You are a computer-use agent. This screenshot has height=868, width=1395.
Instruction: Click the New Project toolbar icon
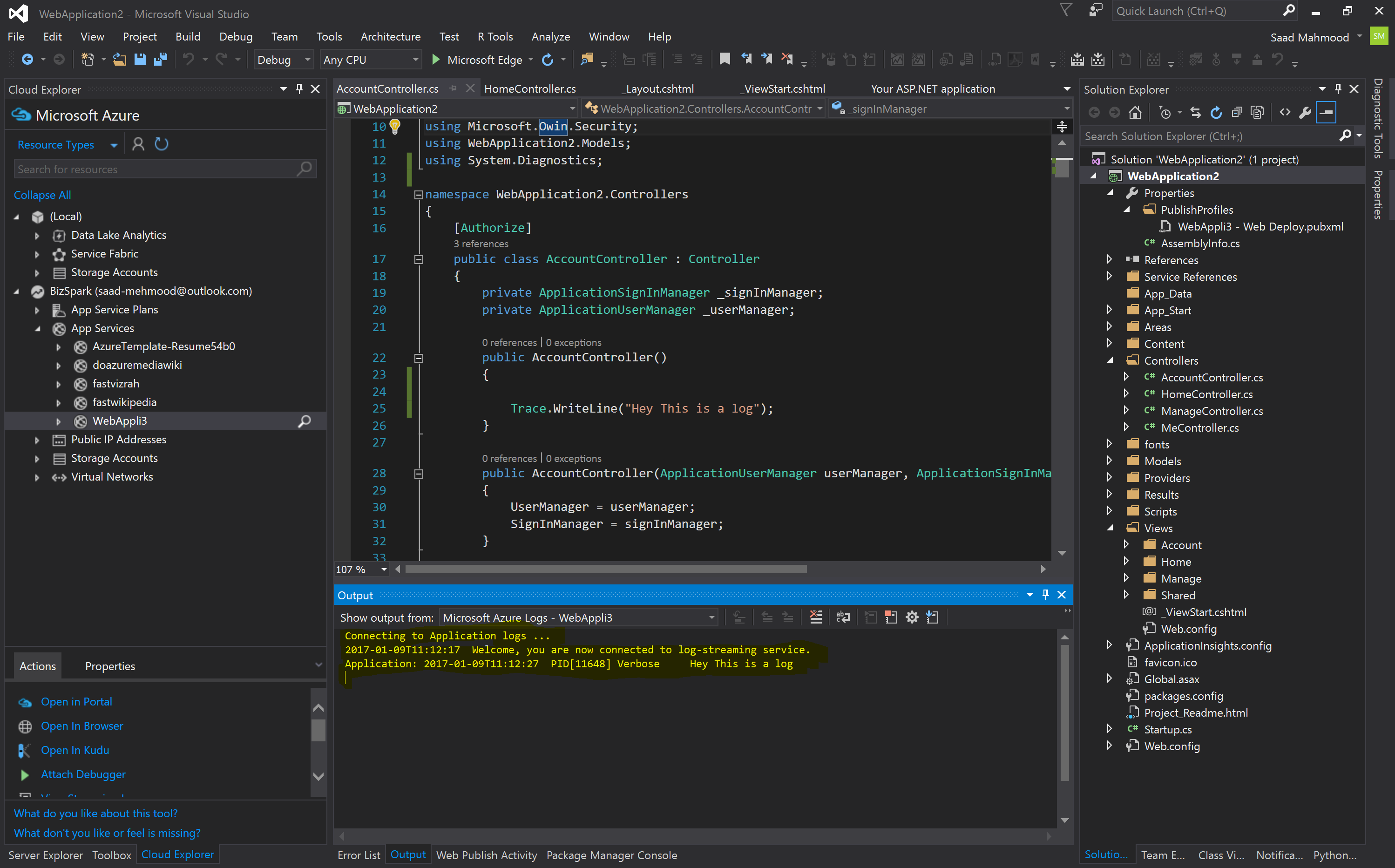pyautogui.click(x=87, y=59)
